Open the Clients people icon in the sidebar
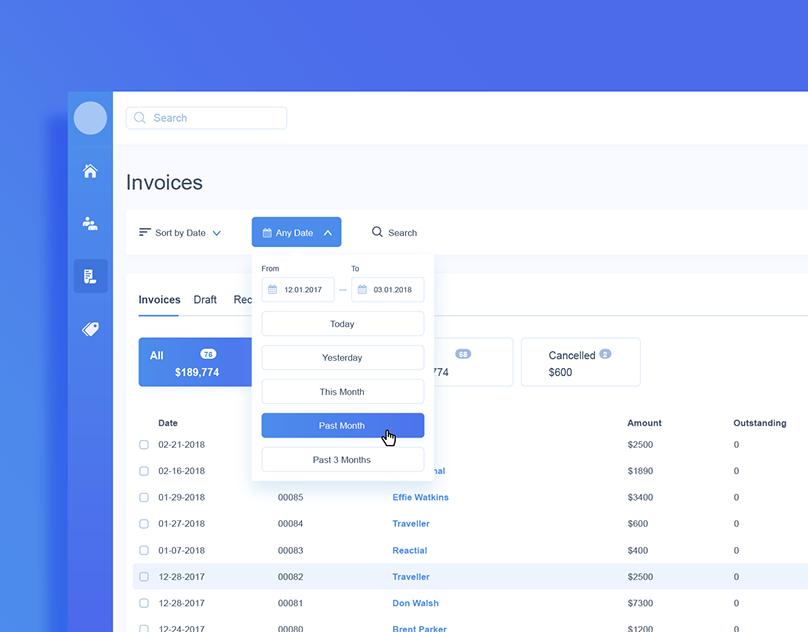The width and height of the screenshot is (808, 632). click(90, 223)
